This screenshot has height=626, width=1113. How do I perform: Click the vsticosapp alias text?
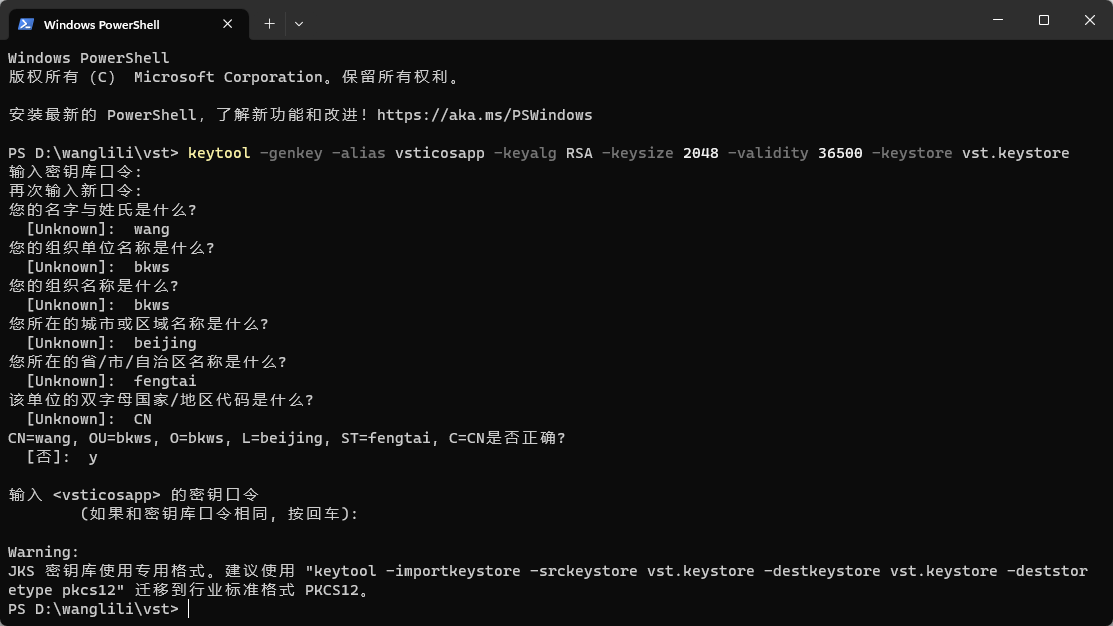pos(439,152)
